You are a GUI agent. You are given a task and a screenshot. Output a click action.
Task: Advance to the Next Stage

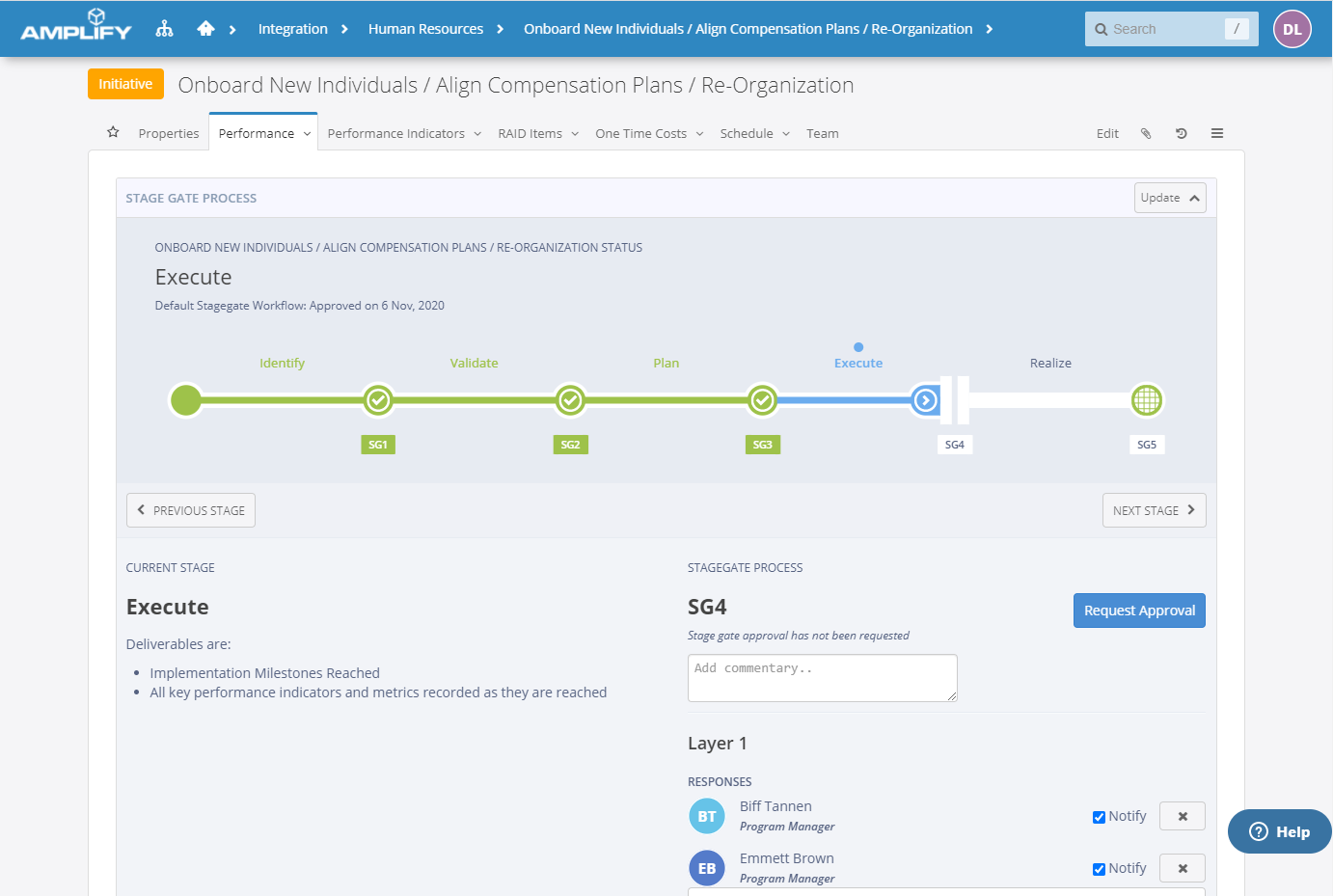[1155, 510]
